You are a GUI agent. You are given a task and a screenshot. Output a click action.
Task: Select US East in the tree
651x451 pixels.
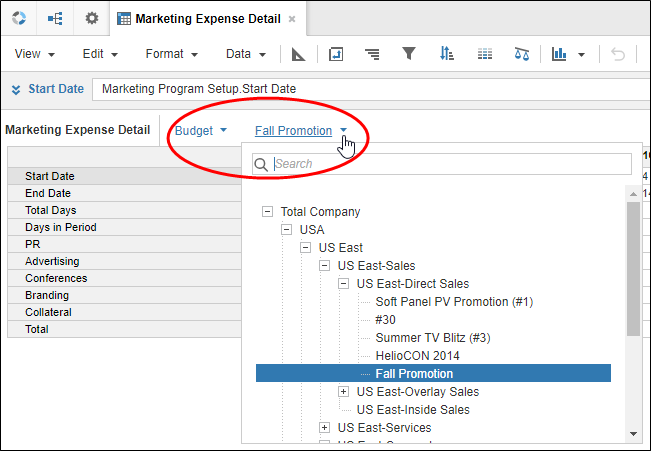click(340, 248)
